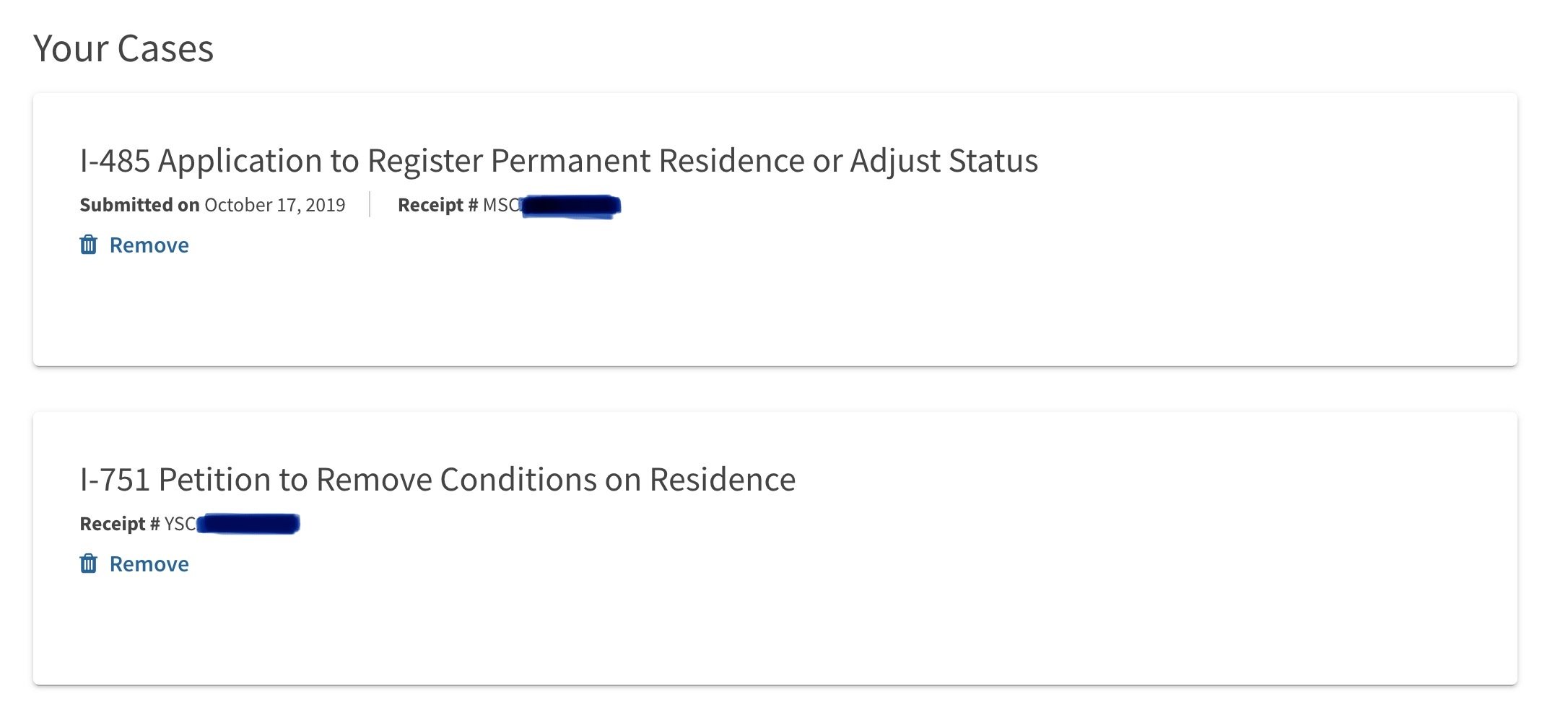Remove the I-485 Application case
This screenshot has height=720, width=1568.
tap(149, 245)
